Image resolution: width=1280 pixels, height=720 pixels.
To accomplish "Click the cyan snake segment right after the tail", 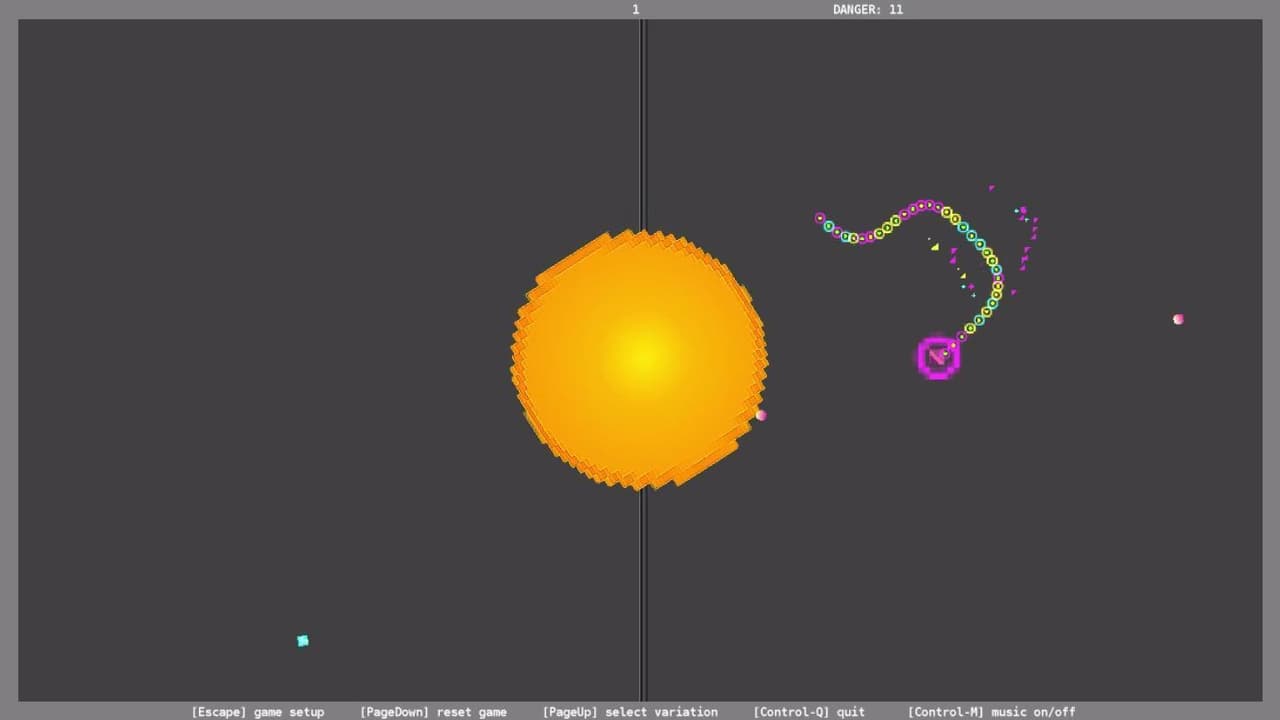I will (x=829, y=226).
